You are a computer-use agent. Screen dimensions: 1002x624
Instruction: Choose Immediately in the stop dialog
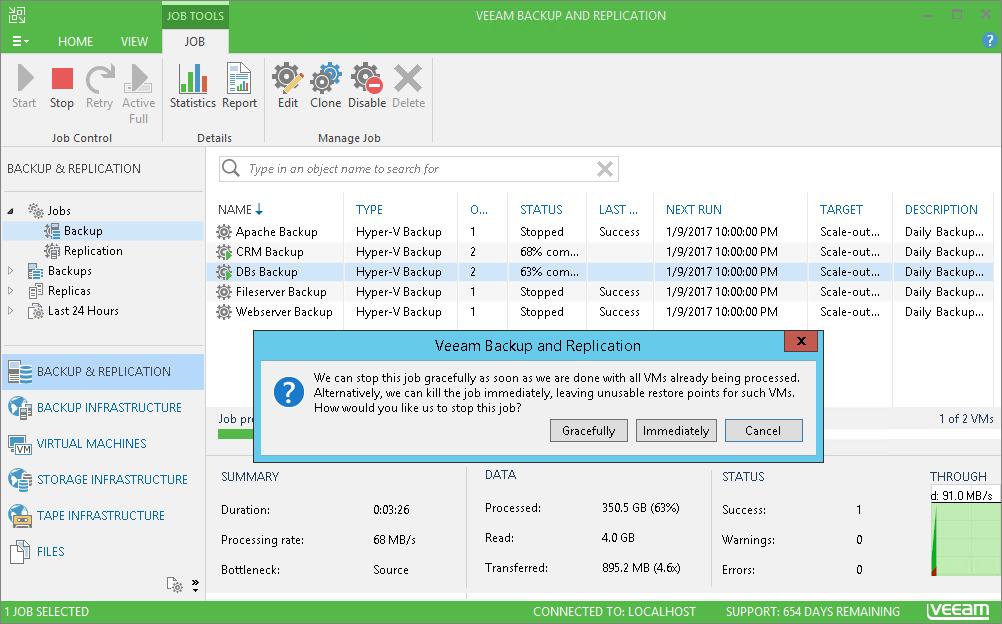(676, 431)
